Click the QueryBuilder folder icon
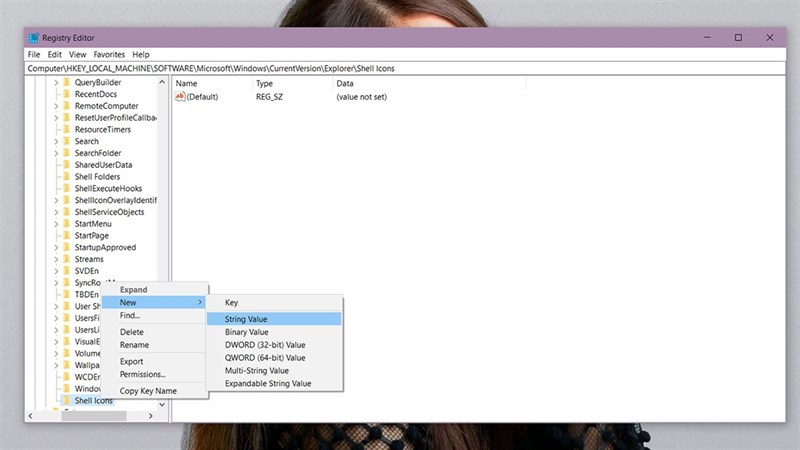800x450 pixels. pos(66,82)
